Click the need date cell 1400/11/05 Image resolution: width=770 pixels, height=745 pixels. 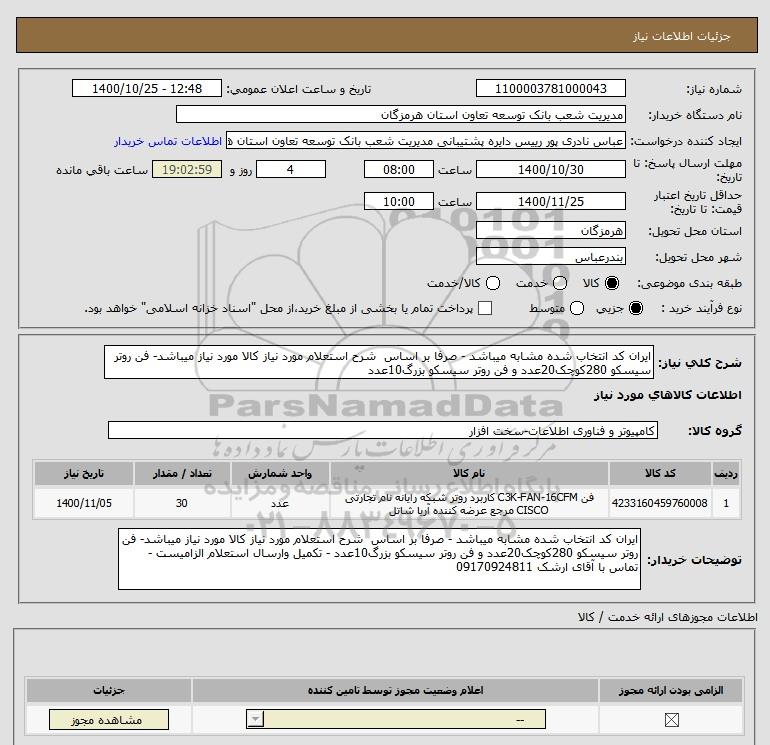(83, 503)
